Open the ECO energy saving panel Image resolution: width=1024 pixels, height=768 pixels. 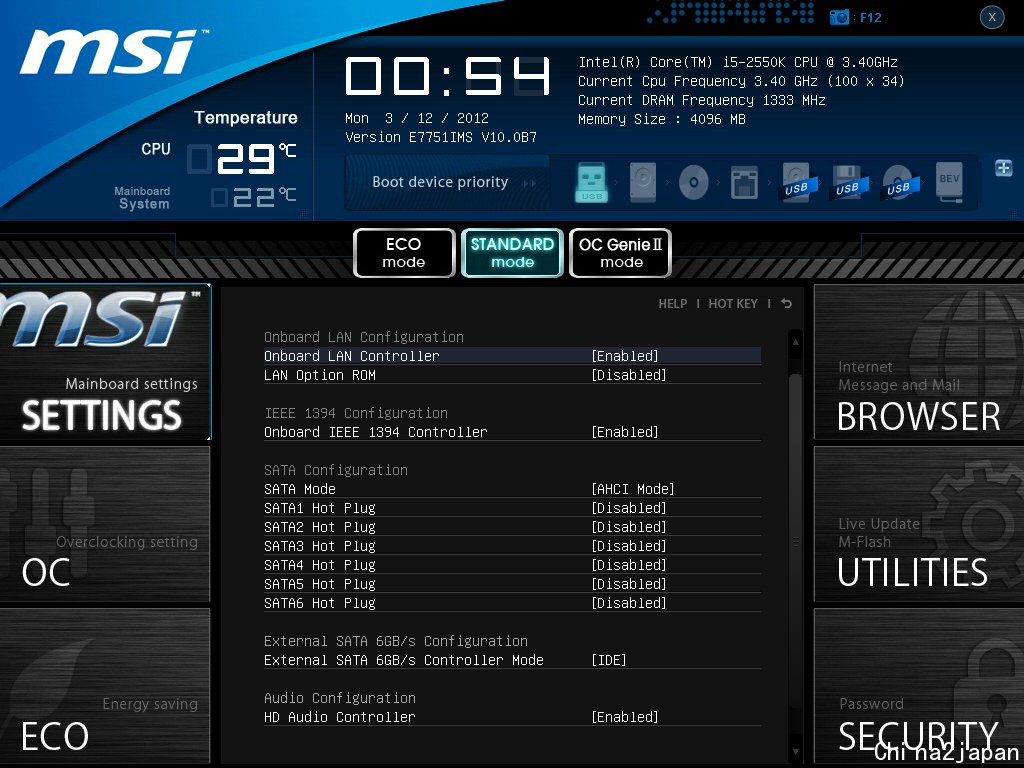point(105,686)
